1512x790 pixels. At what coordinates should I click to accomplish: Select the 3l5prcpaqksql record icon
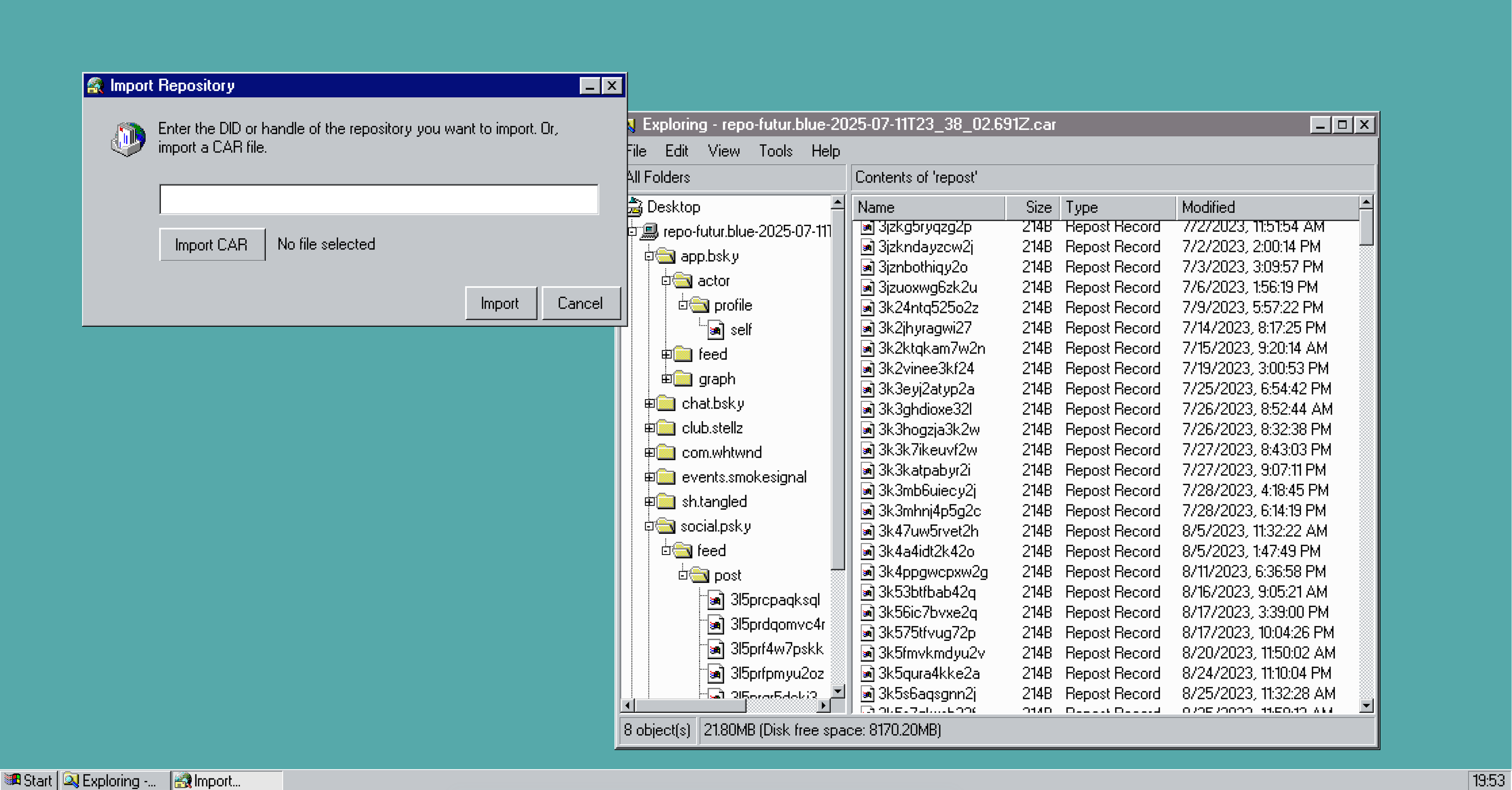coord(715,600)
